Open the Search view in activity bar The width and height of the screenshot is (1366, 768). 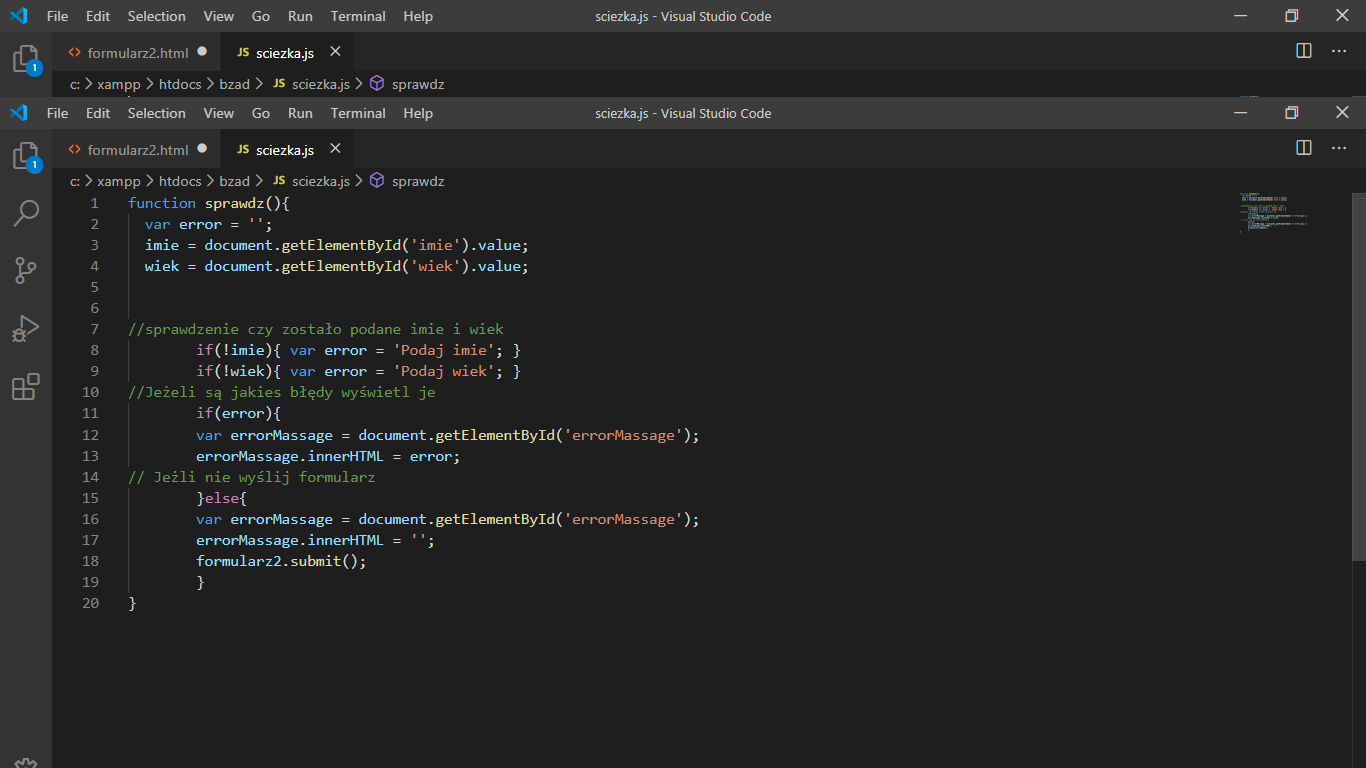click(25, 212)
